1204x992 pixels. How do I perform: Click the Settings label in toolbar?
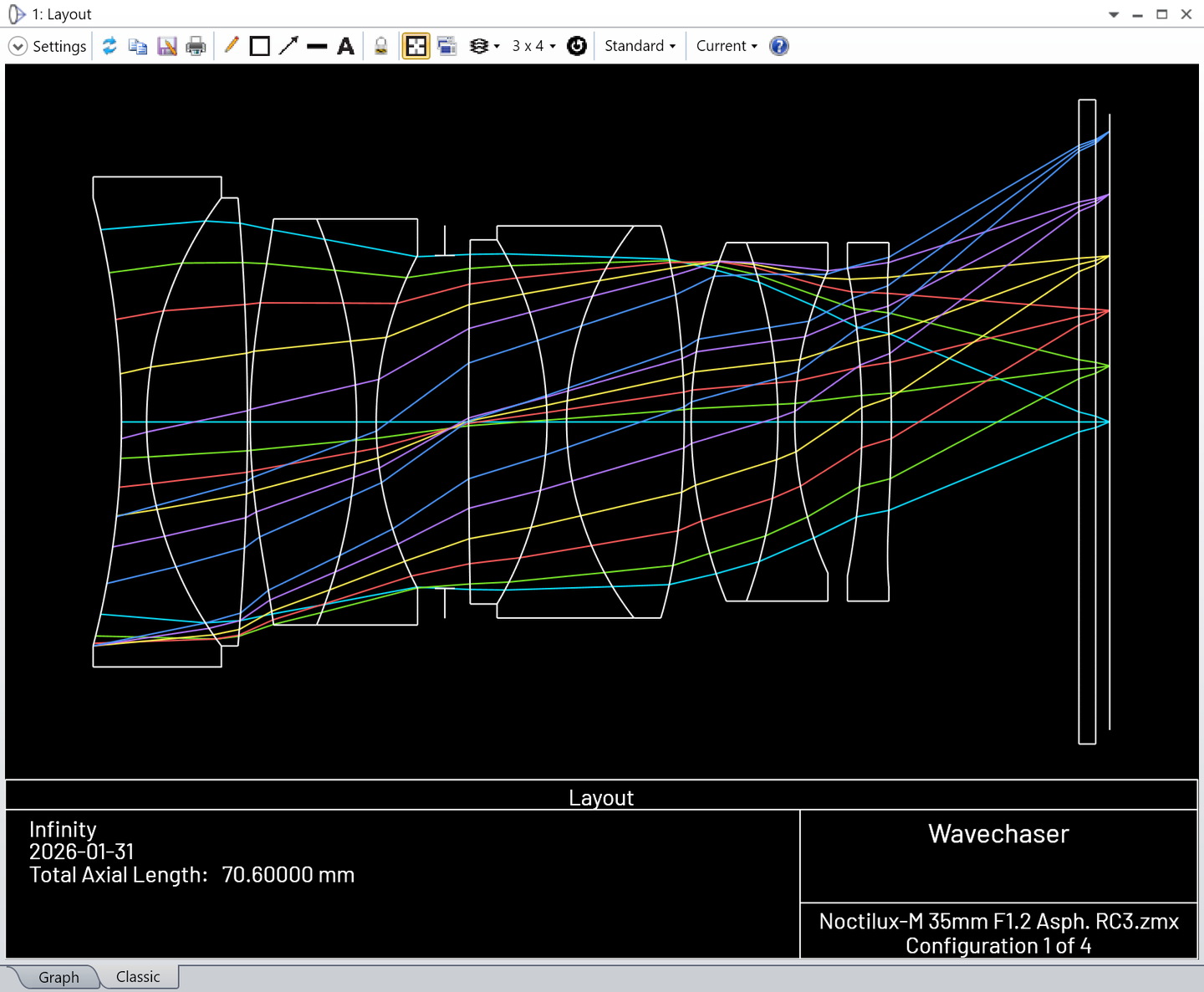[59, 46]
